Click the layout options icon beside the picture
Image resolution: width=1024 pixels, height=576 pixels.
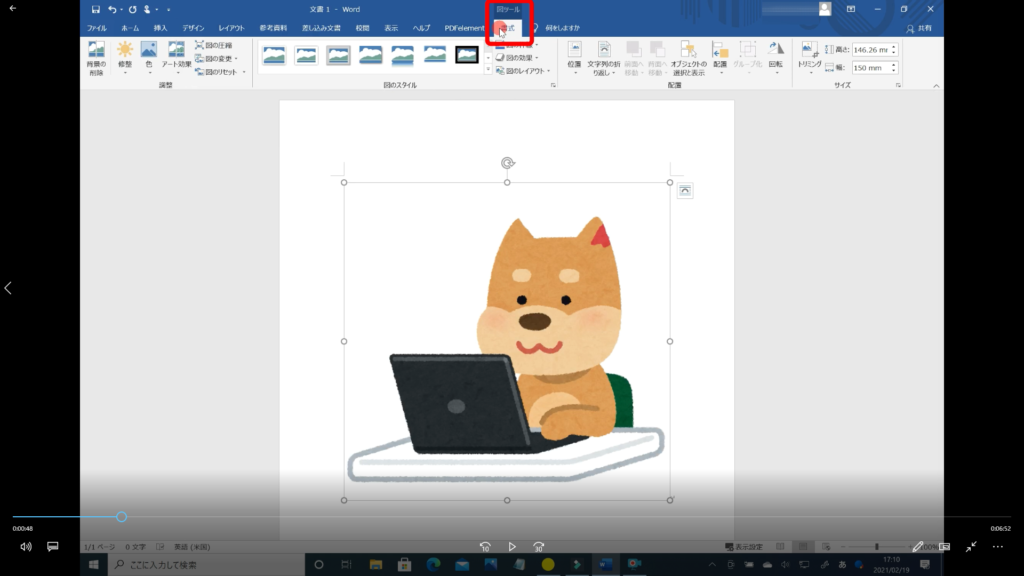[685, 191]
